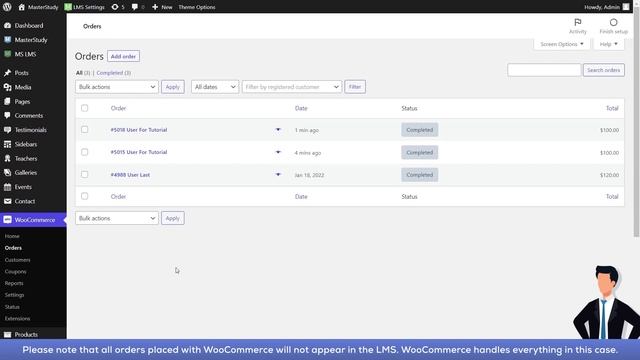Click the Admin avatar in admin bar
This screenshot has width=640, height=360.
coord(626,7)
